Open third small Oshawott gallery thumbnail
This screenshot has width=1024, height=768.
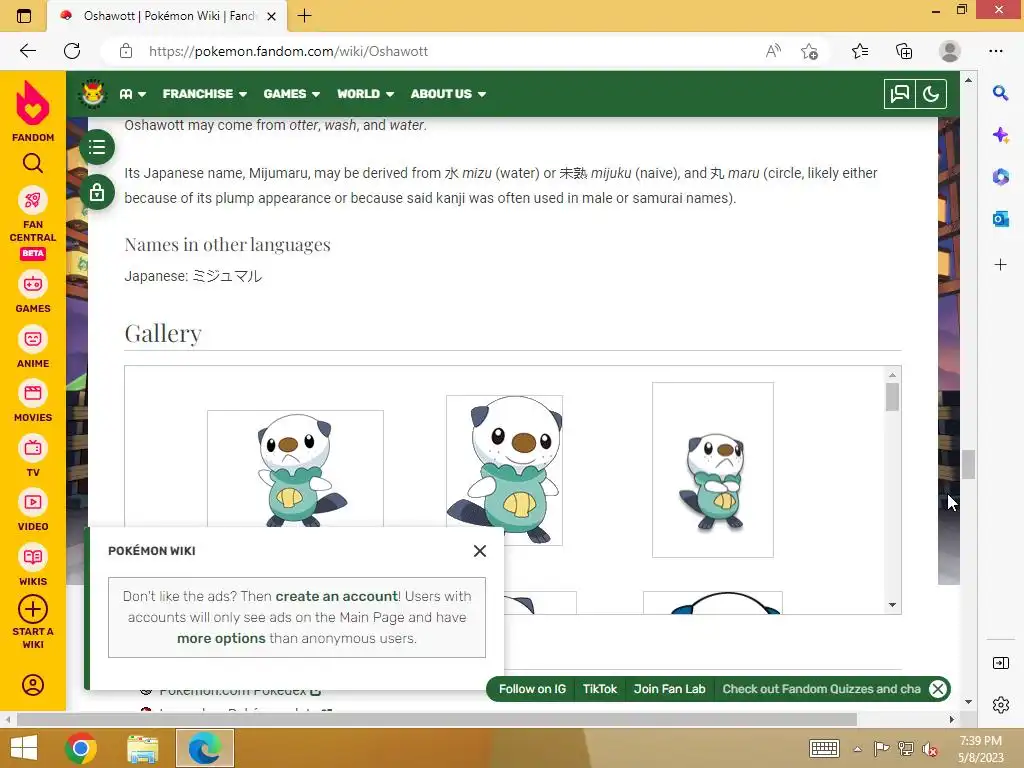(x=712, y=470)
